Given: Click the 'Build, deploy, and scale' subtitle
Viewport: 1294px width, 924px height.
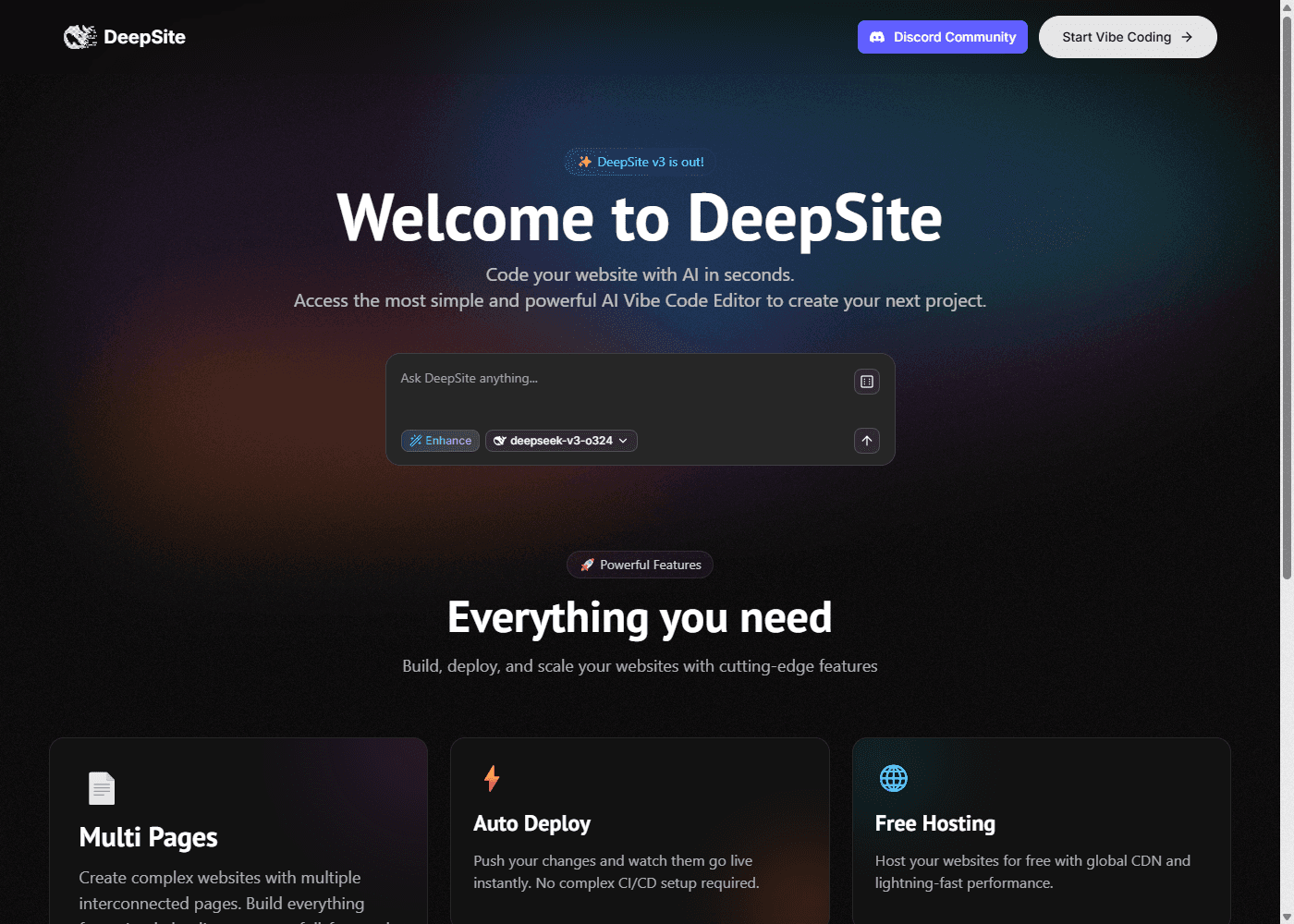Looking at the screenshot, I should click(640, 666).
